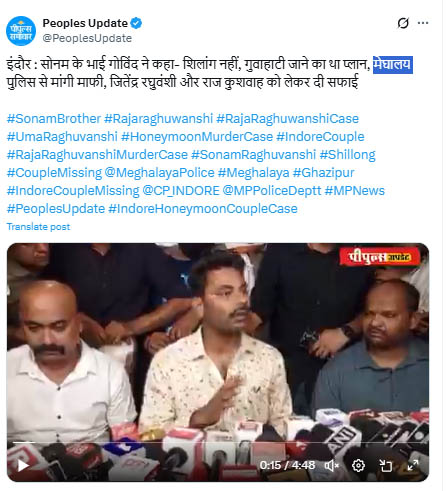
Task: Play the video with the play icon
Action: click(x=23, y=465)
